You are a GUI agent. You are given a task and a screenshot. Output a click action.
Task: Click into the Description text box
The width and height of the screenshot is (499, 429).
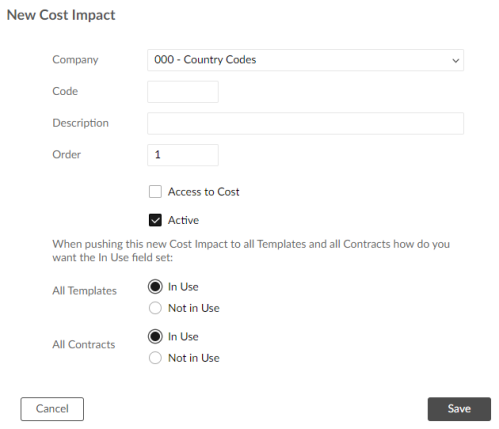click(x=305, y=123)
